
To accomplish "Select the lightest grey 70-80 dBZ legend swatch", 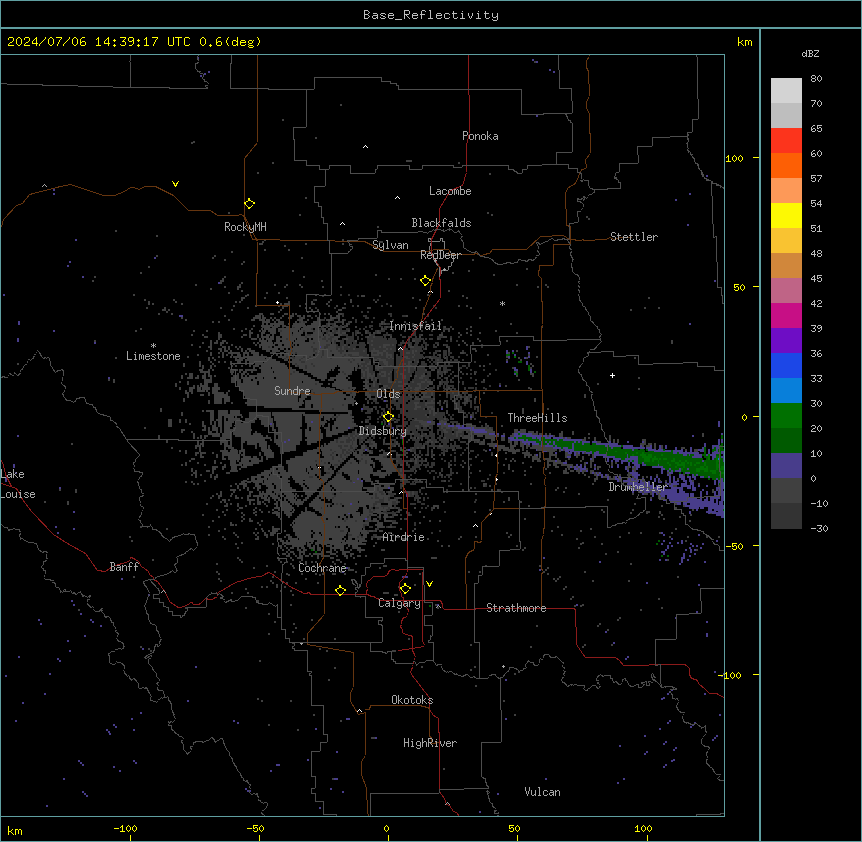I will coord(786,91).
